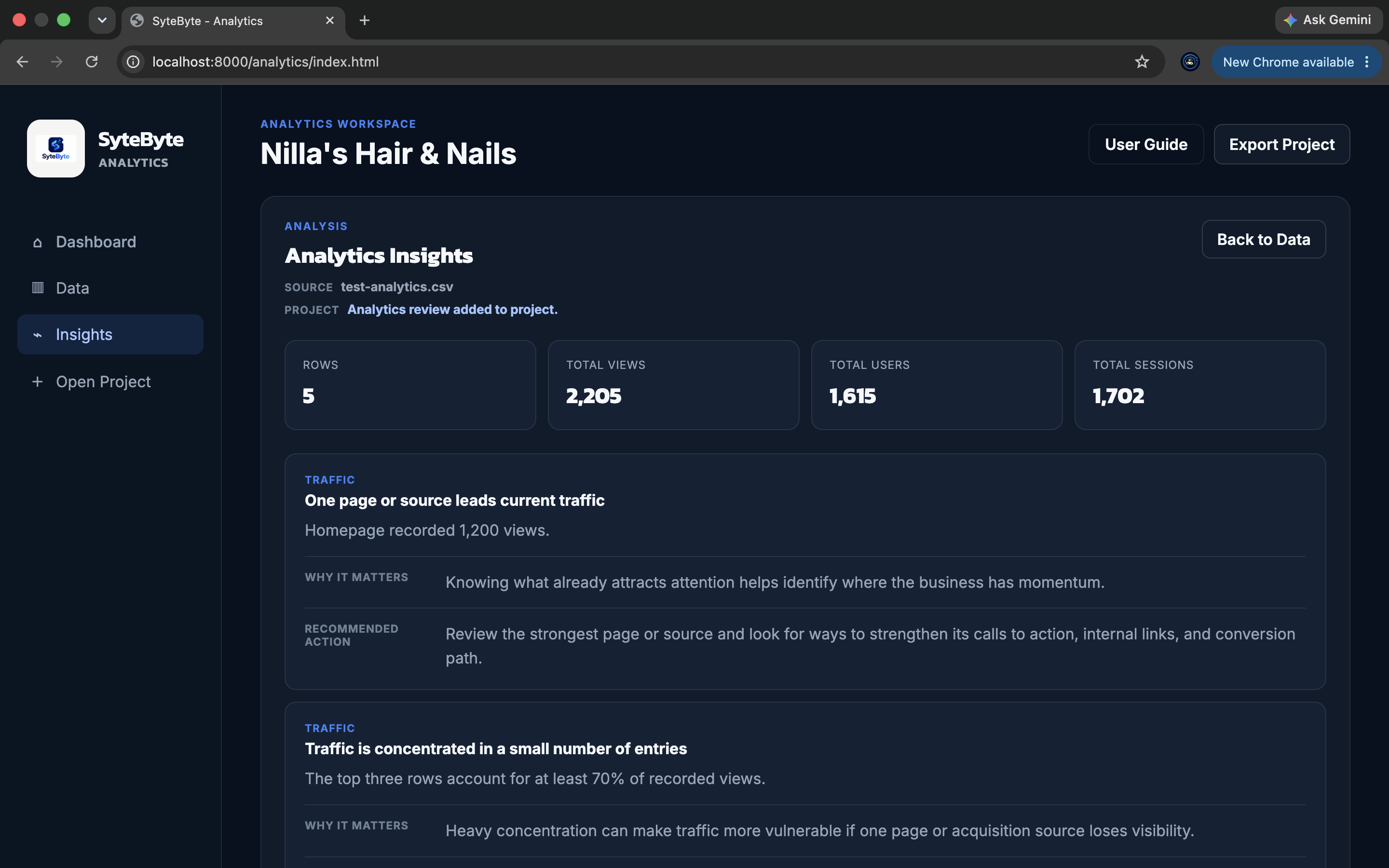Click heading 'Traffic is concentrated in a small number of entries'

pyautogui.click(x=496, y=749)
